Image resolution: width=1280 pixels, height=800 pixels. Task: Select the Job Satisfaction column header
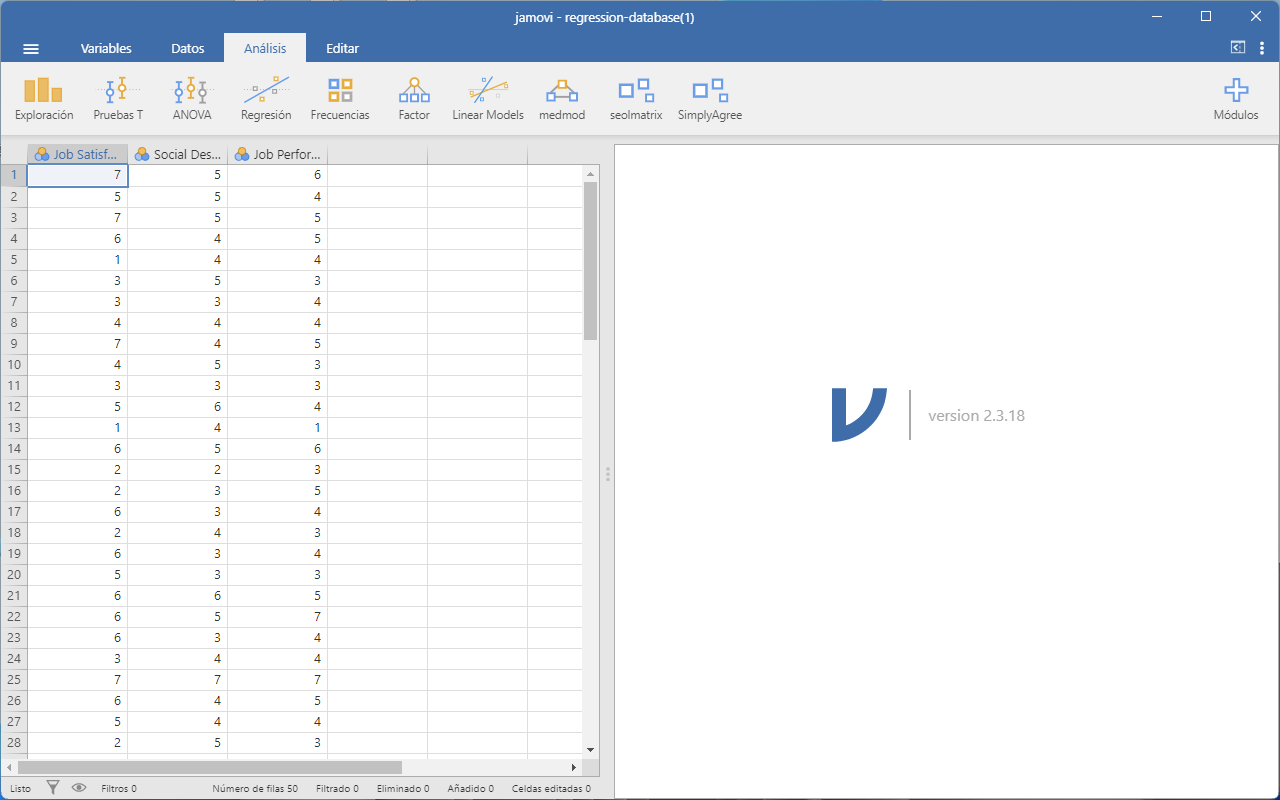[78, 155]
